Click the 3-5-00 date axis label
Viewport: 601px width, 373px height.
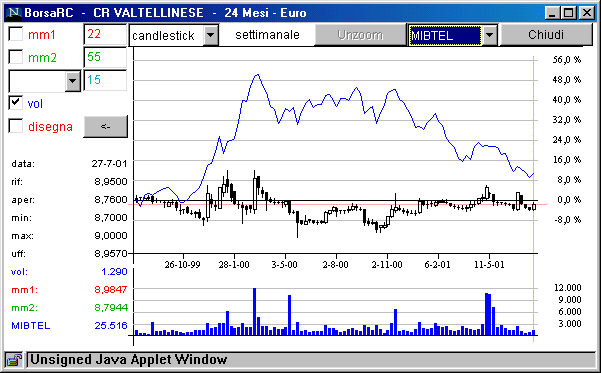(x=284, y=265)
